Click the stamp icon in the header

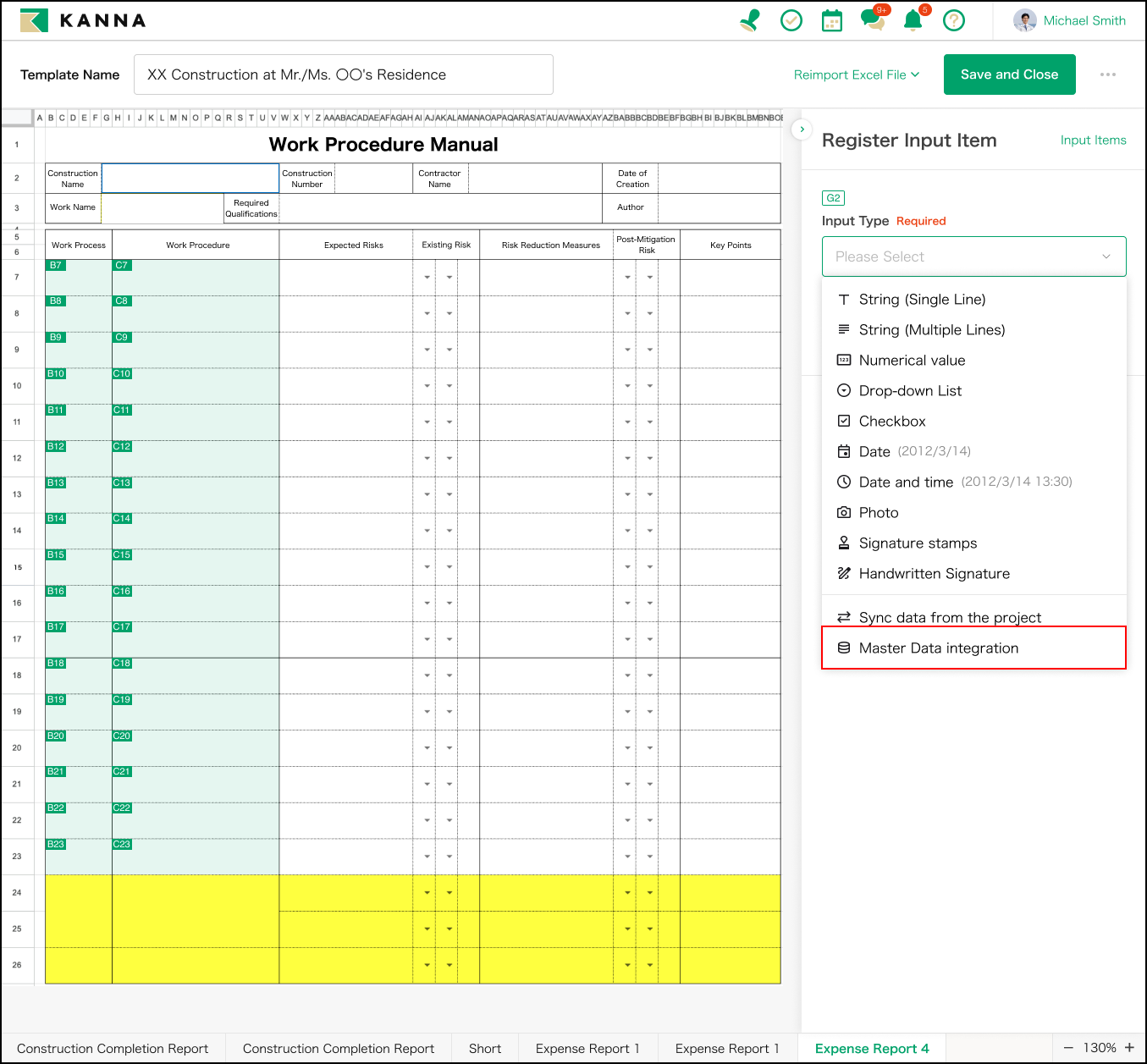coord(749,20)
